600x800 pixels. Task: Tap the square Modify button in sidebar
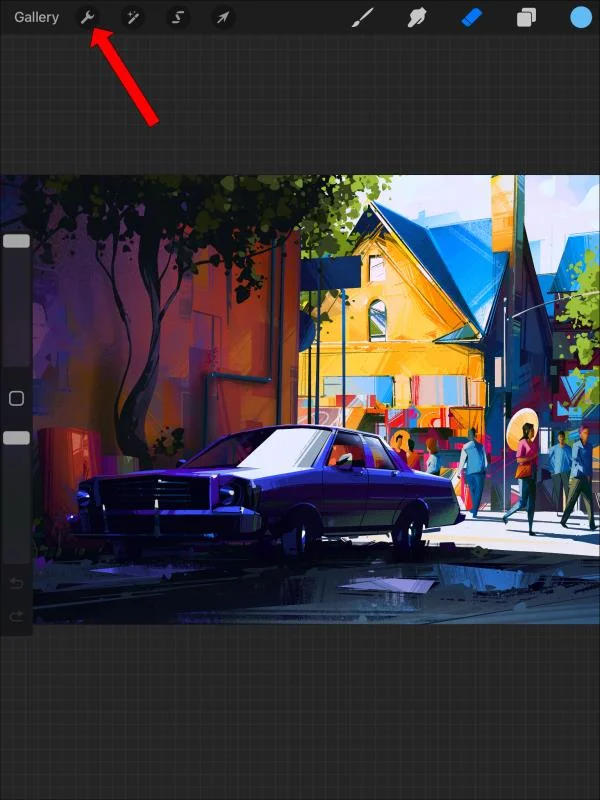click(16, 398)
